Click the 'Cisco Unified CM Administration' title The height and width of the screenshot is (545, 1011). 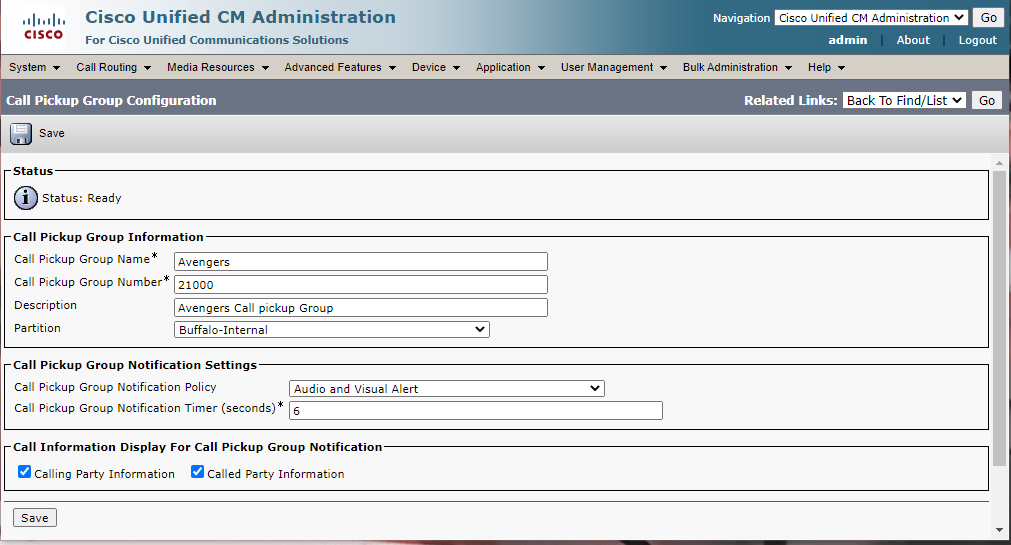pos(240,17)
